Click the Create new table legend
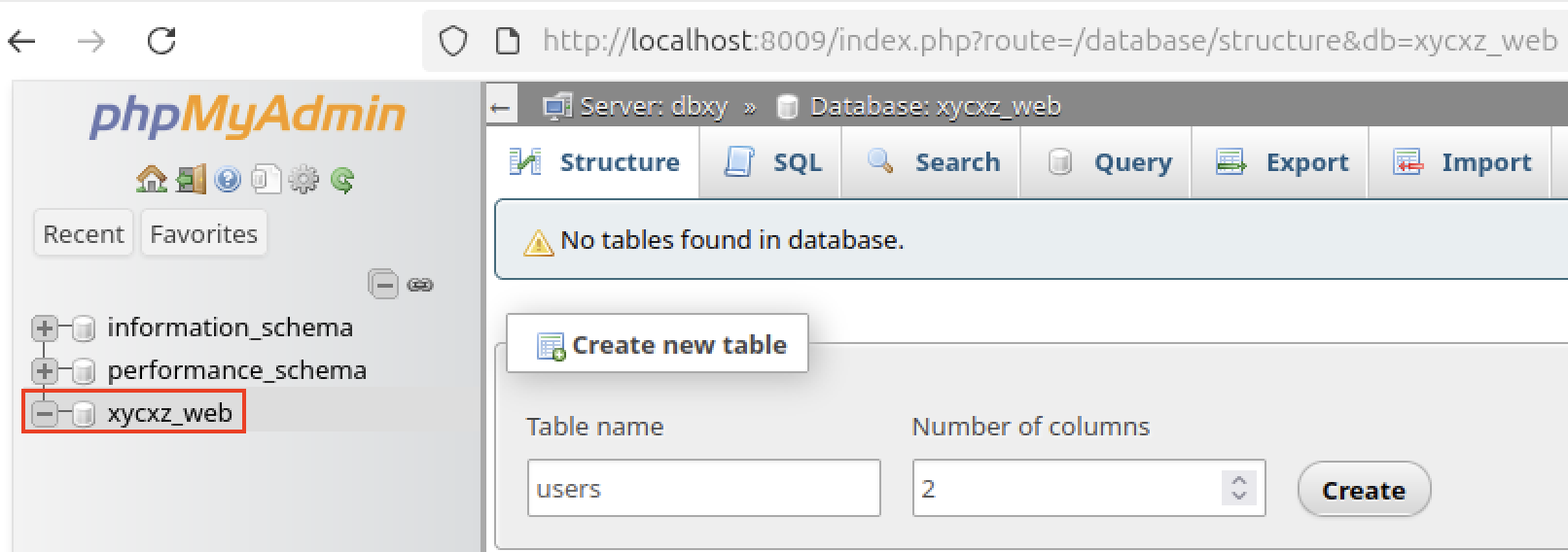1568x552 pixels. coord(658,344)
